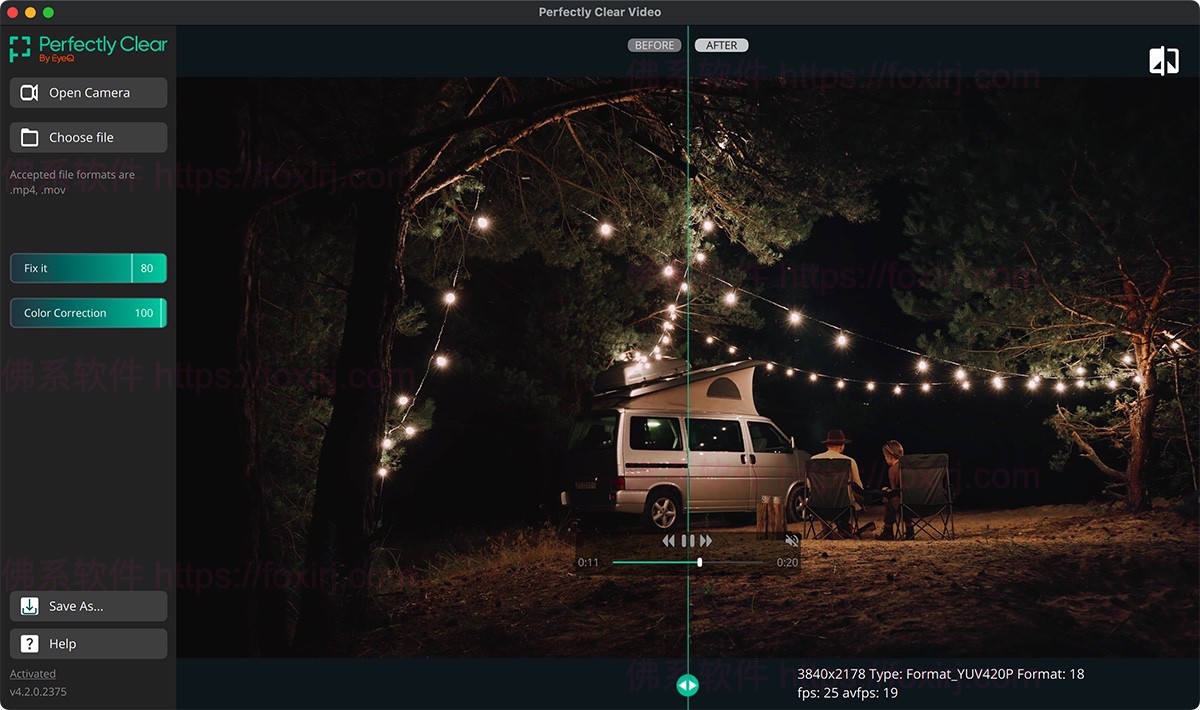
Task: Switch to the BEFORE view
Action: (x=654, y=45)
